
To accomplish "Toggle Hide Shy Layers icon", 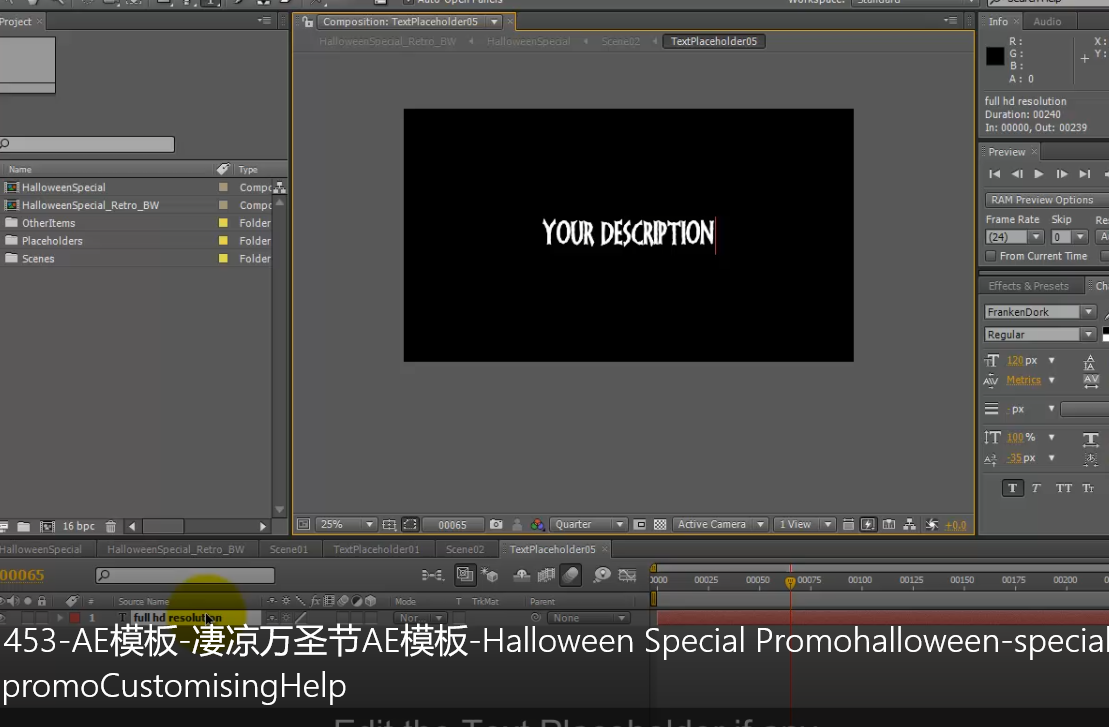I will point(521,575).
